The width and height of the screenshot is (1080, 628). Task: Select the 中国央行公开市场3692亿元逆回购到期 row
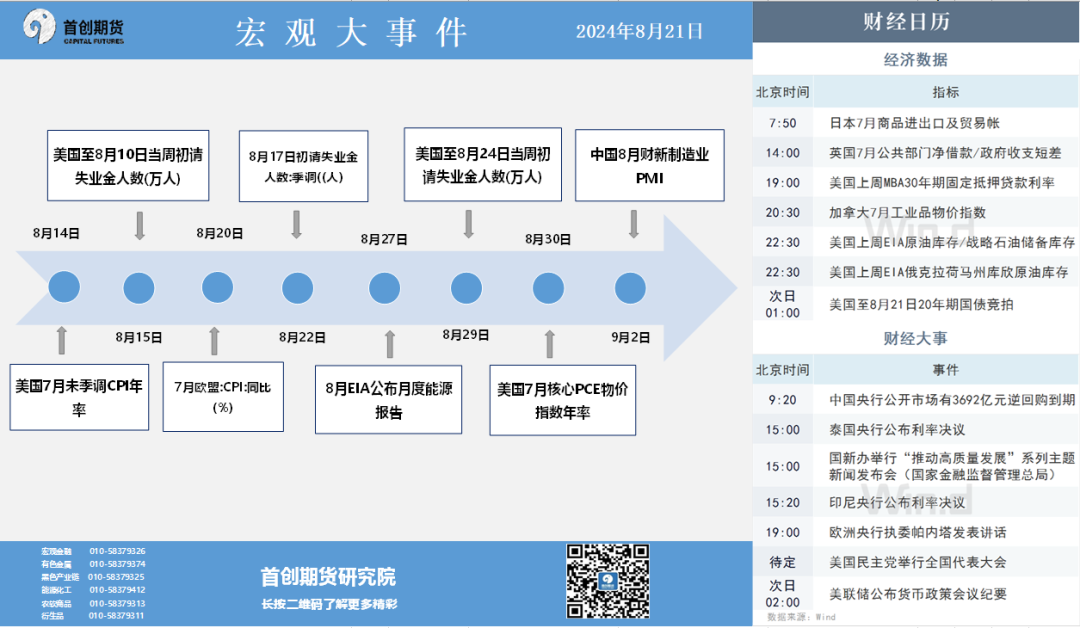(915, 400)
